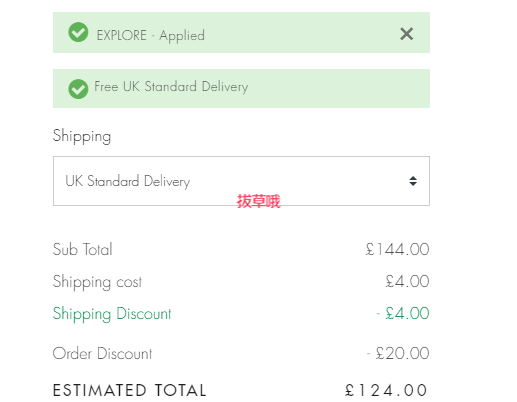Click the up-down arrows in shipping selector
This screenshot has width=517, height=402.
coord(413,181)
